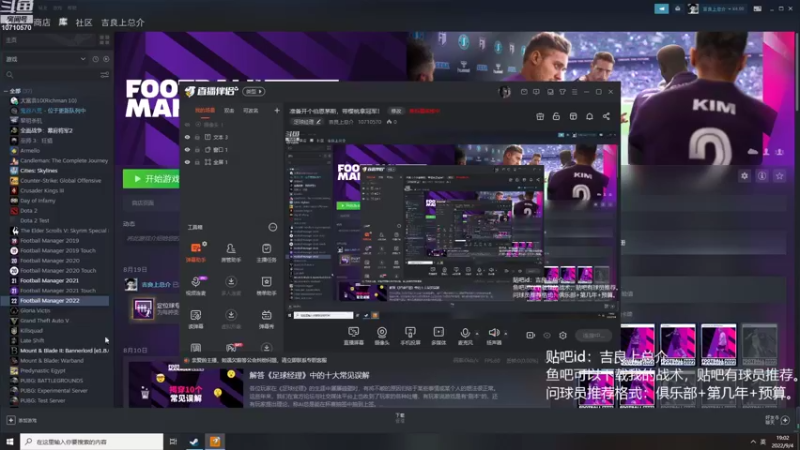Click the streamer avatar in streaming title bar
The width and height of the screenshot is (800, 450).
(x=504, y=92)
